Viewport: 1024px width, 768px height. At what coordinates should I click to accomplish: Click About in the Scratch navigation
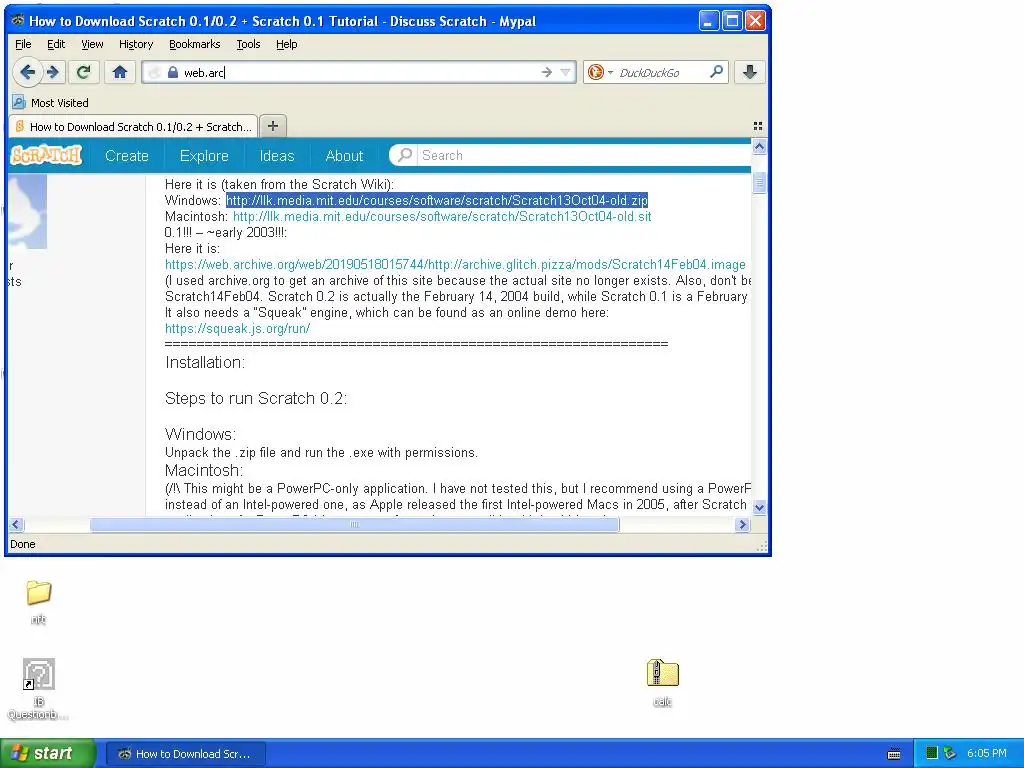click(344, 155)
